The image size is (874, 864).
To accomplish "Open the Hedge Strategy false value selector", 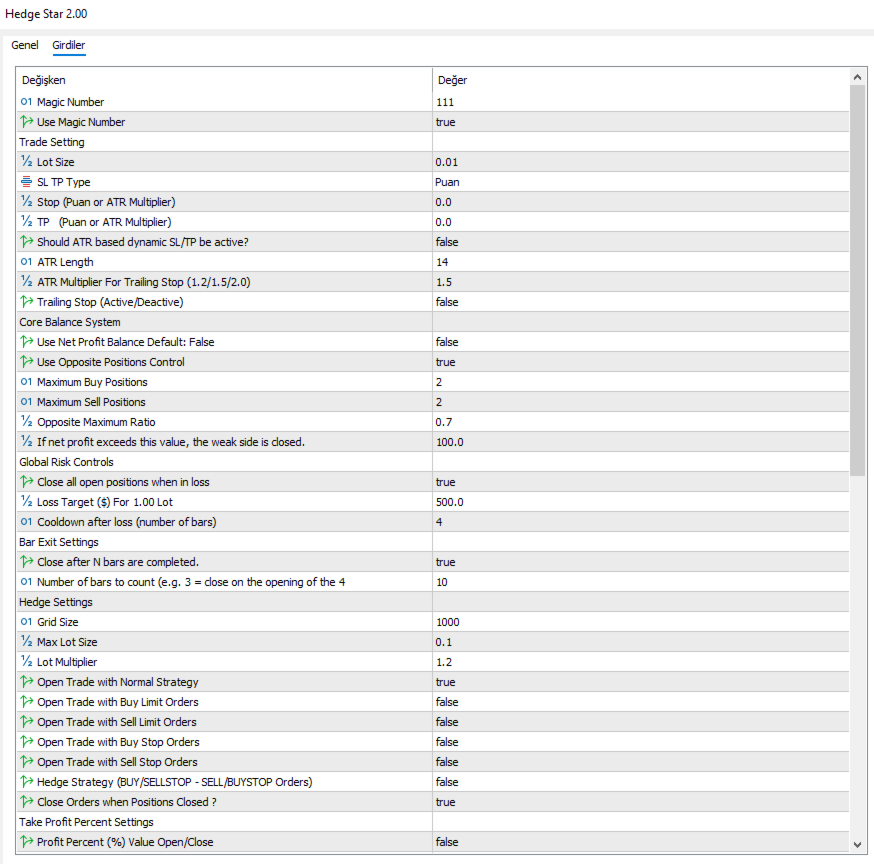I will [x=447, y=782].
